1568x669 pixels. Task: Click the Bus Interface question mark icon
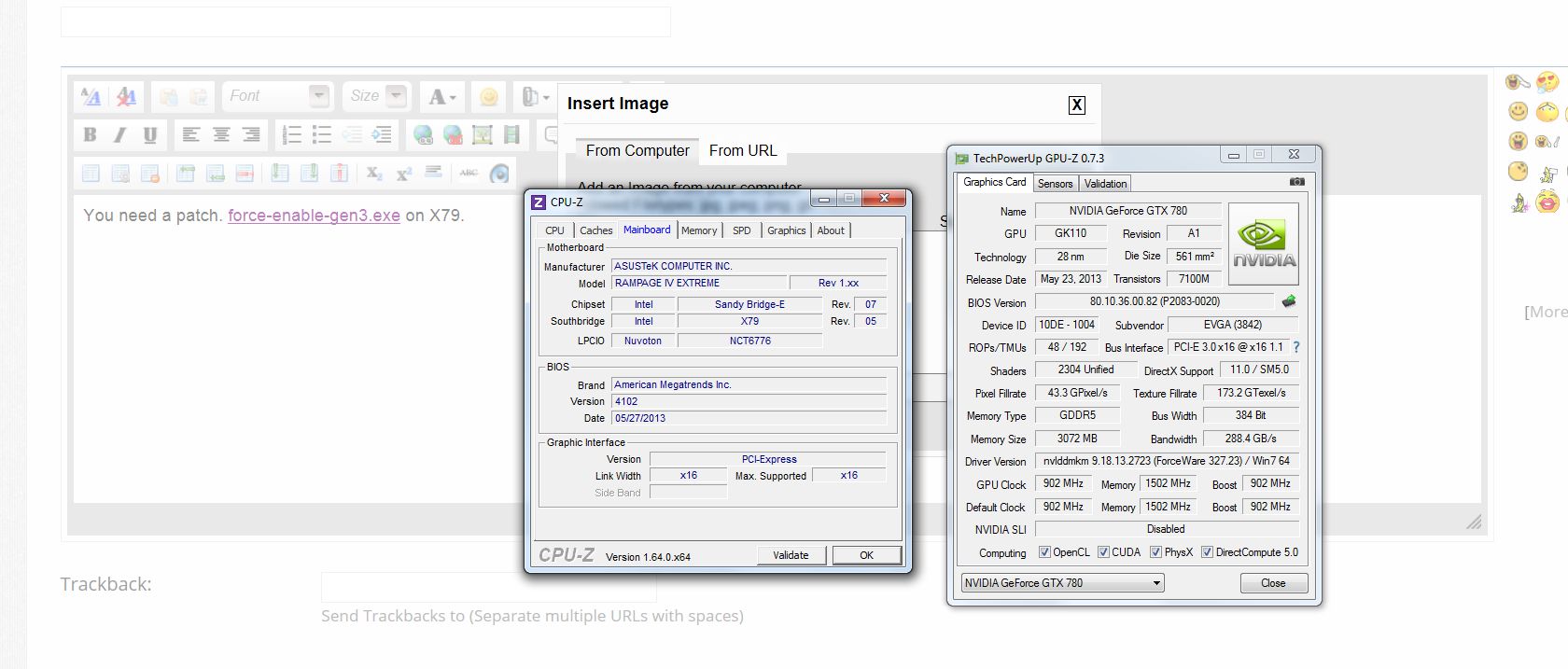[1295, 347]
